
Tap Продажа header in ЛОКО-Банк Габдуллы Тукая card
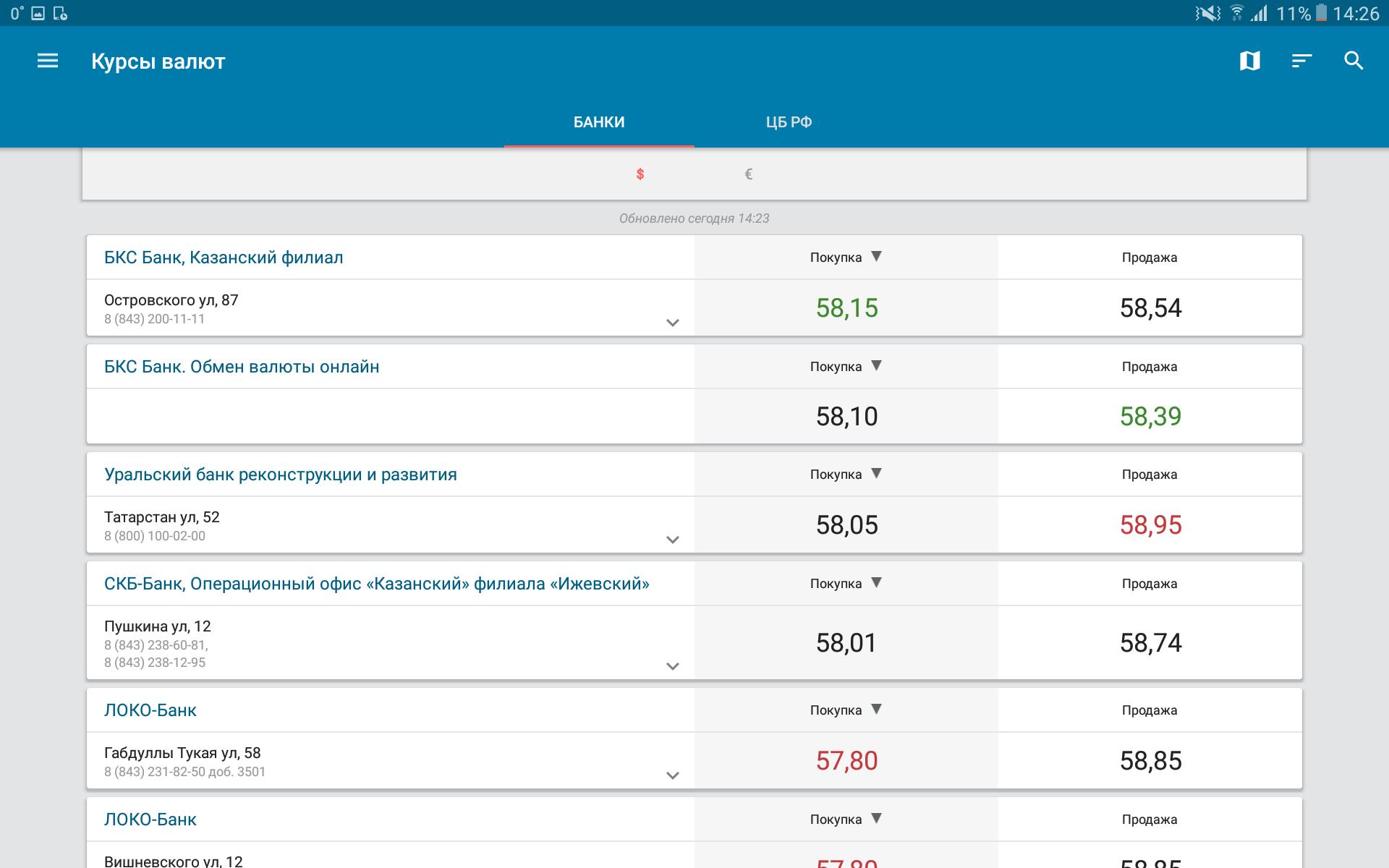1150,710
